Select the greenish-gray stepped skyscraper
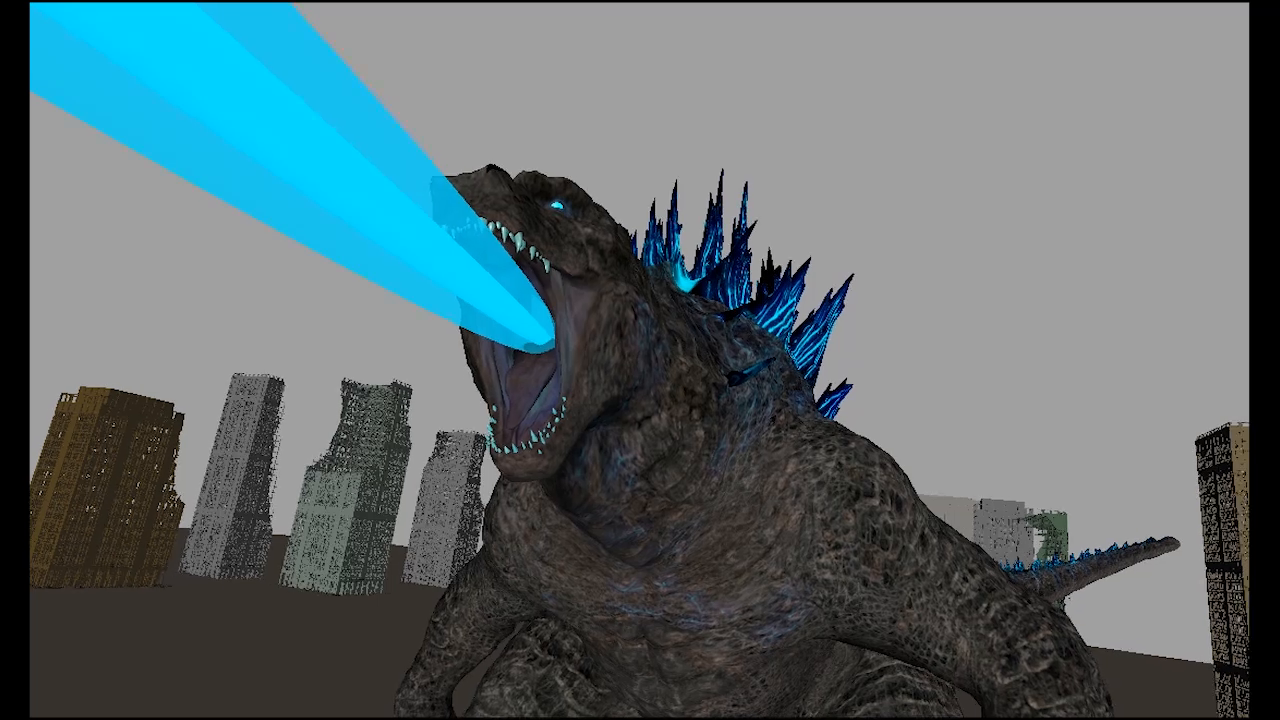The width and height of the screenshot is (1280, 720). pyautogui.click(x=350, y=490)
